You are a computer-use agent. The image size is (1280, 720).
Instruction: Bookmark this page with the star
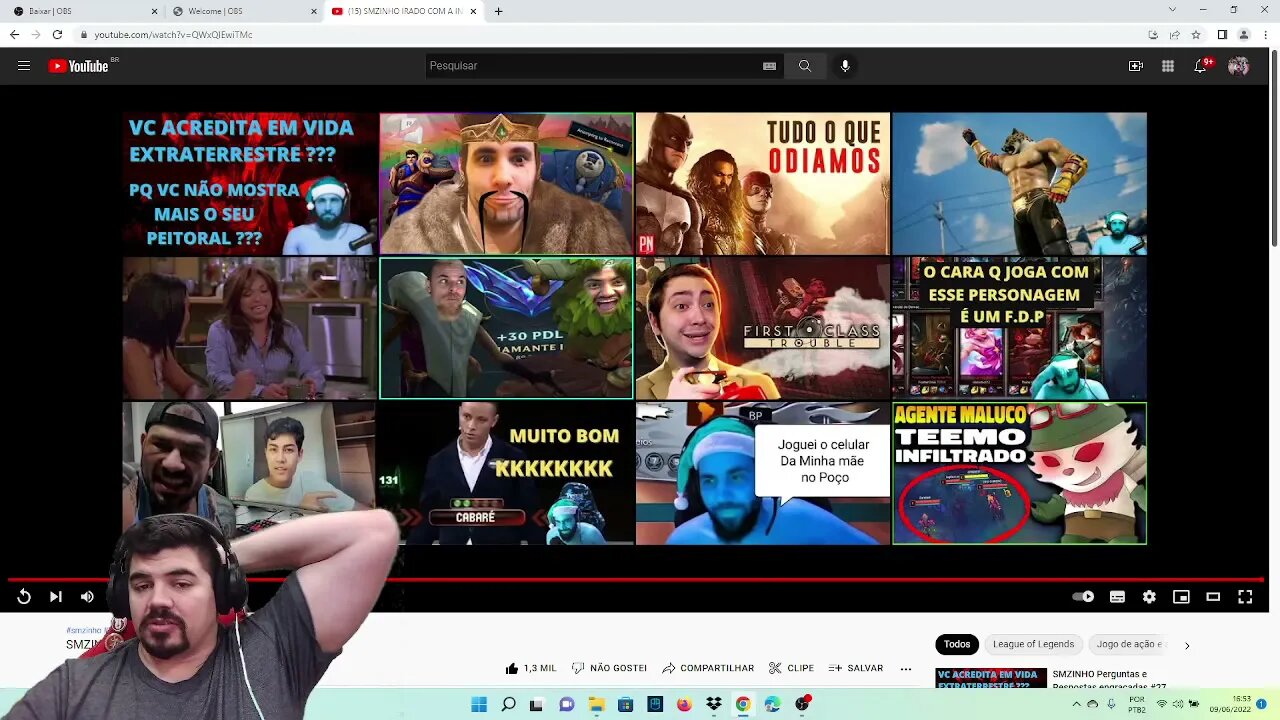1195,35
